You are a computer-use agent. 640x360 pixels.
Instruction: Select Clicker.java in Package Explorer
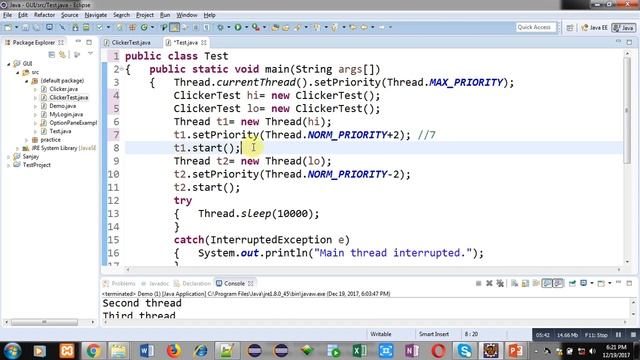click(x=63, y=89)
